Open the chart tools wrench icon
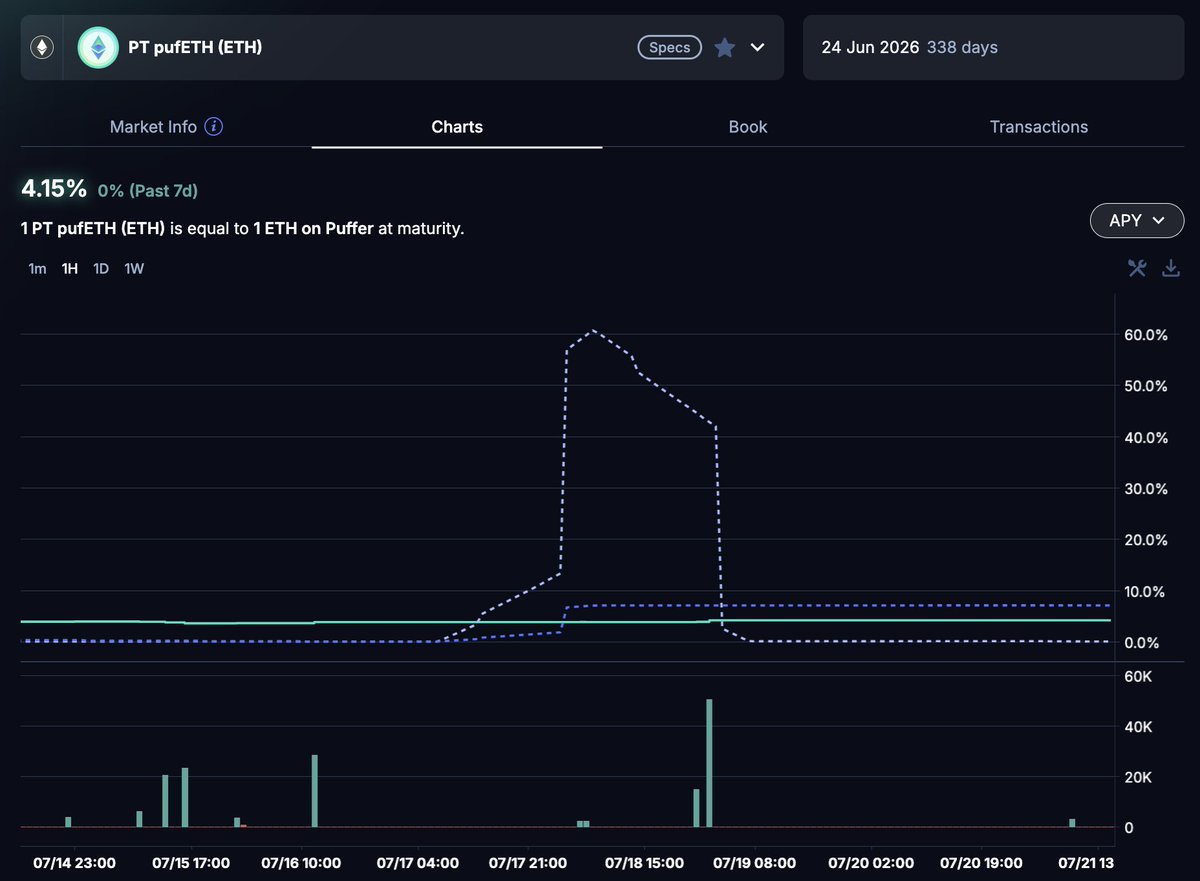1200x881 pixels. pyautogui.click(x=1137, y=267)
